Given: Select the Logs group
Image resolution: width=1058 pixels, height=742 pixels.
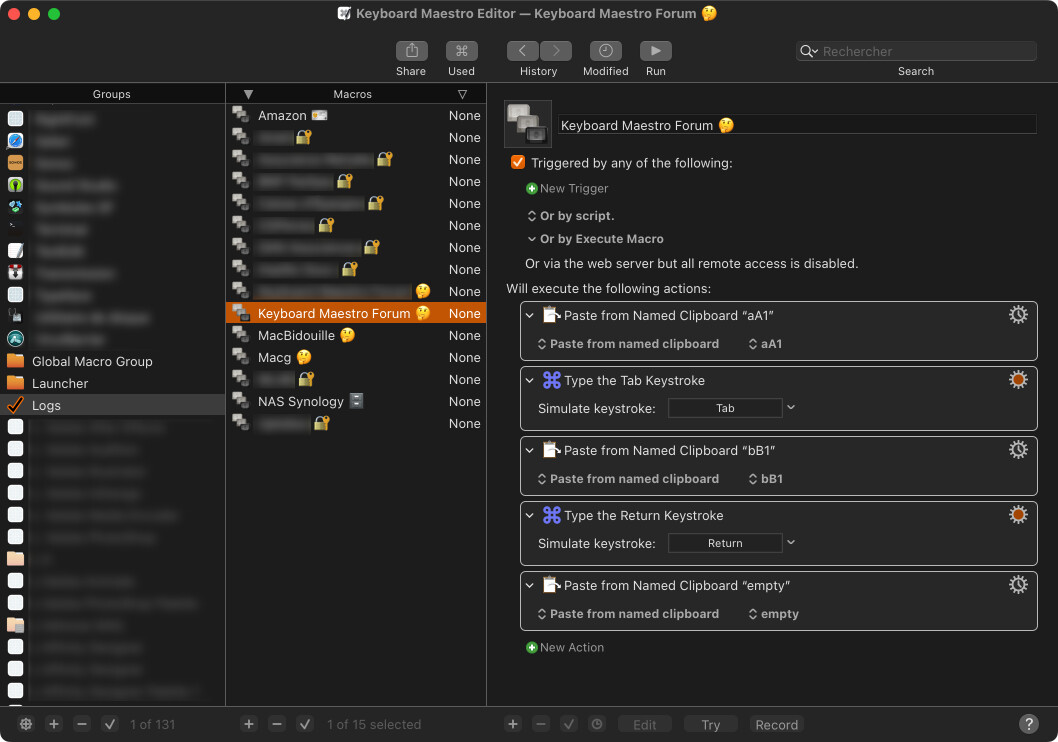Looking at the screenshot, I should pos(113,405).
